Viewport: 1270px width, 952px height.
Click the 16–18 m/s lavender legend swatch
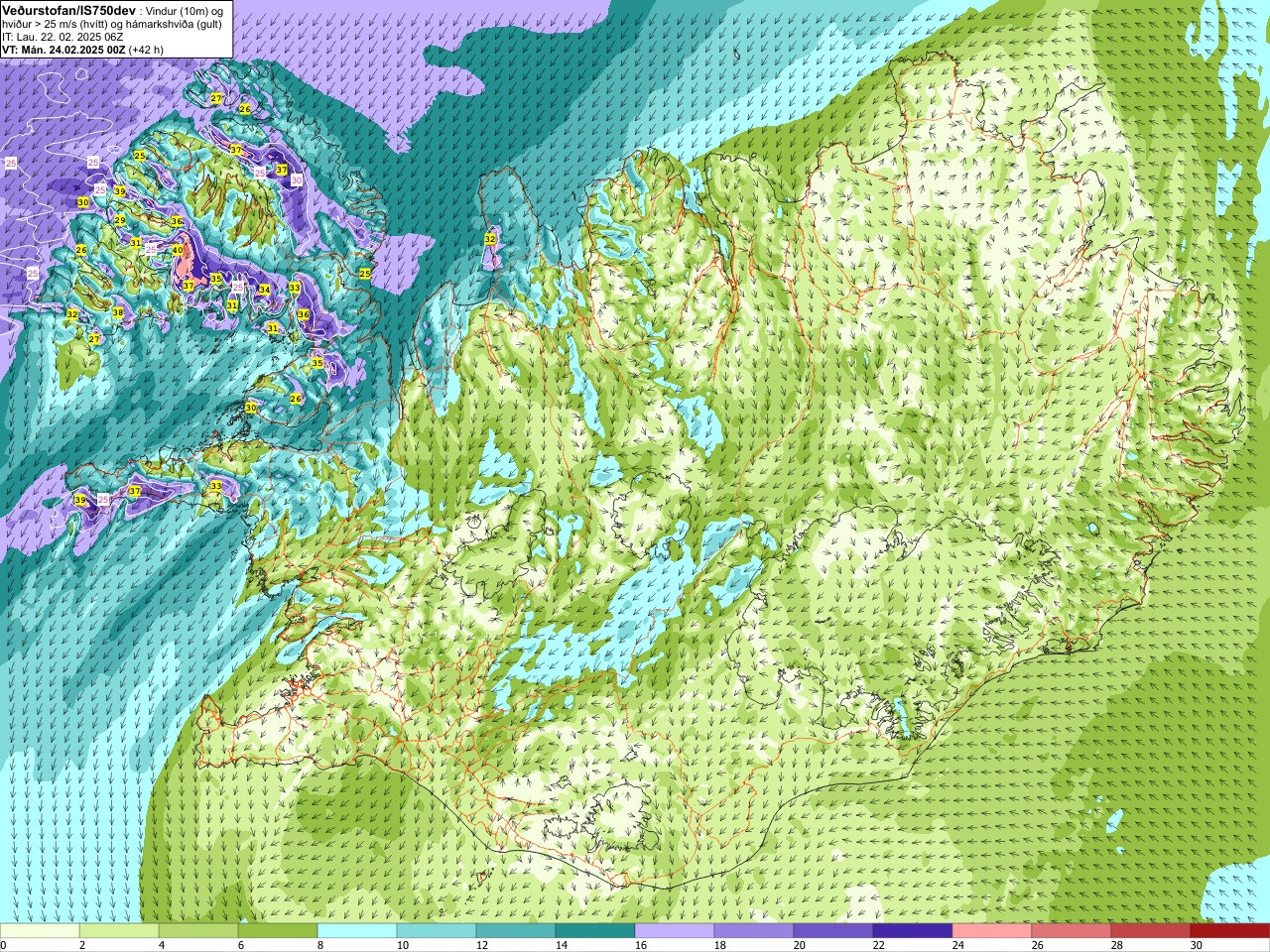675,931
